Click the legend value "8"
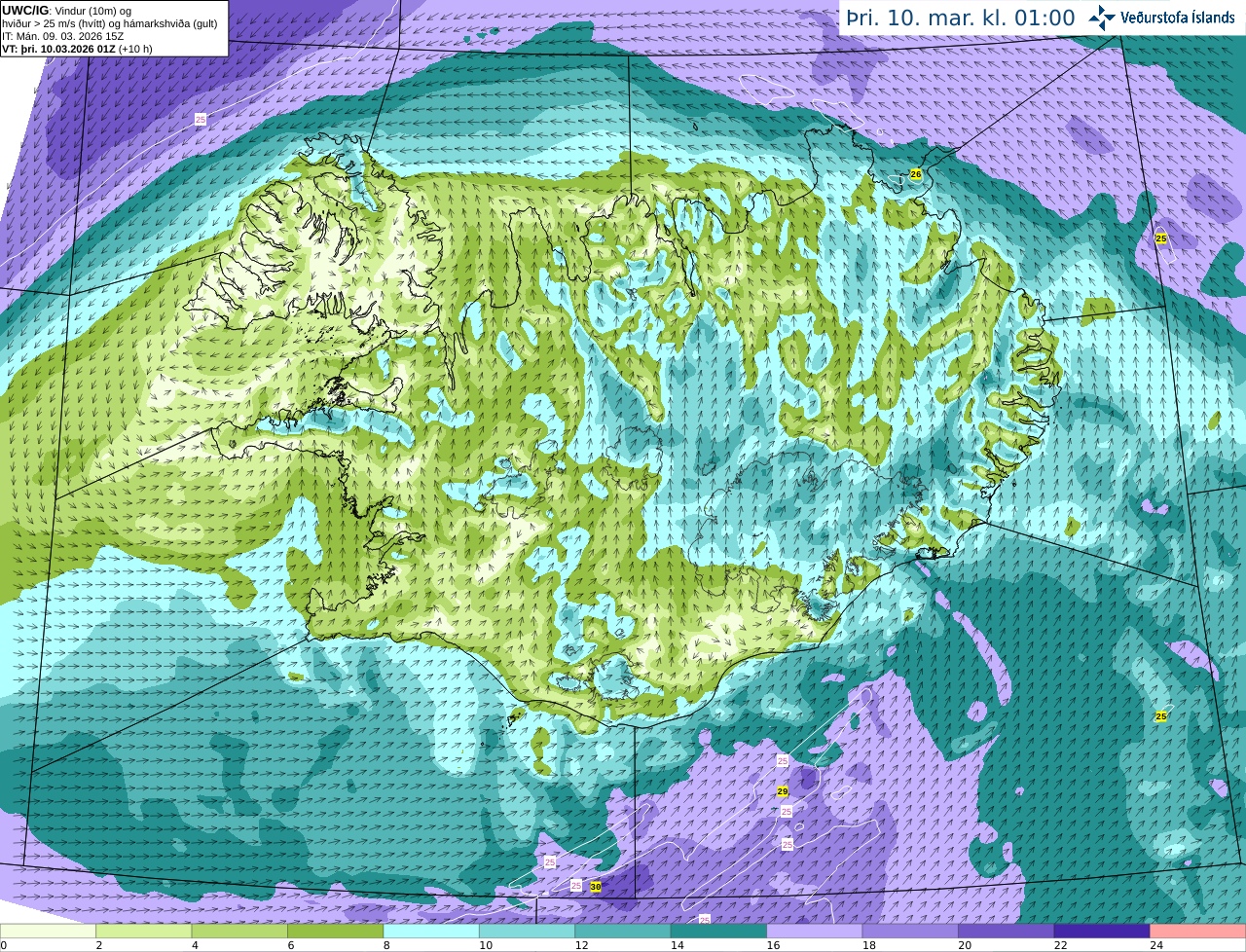Screen dimensions: 1246x952 (x=386, y=945)
